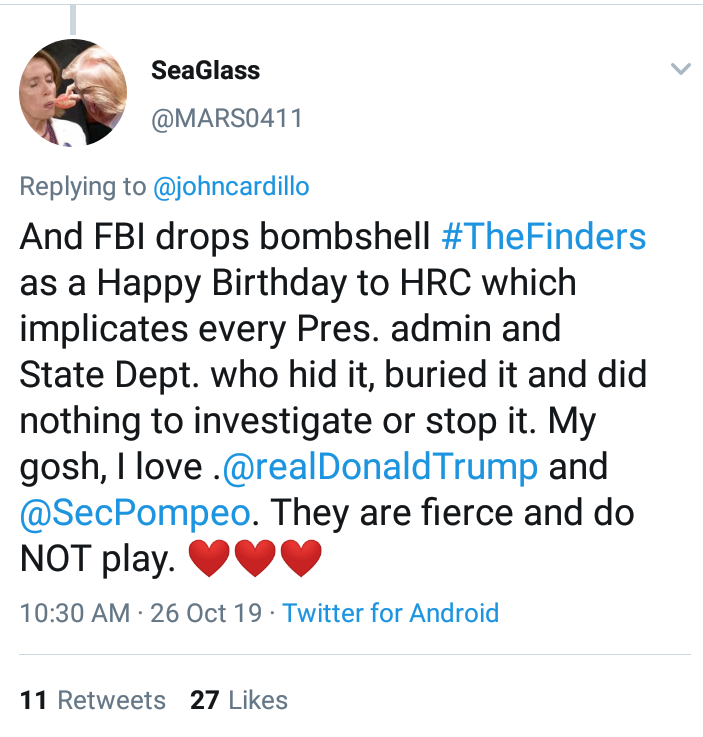
Task: Open the tweet options chevron menu
Action: tap(680, 70)
